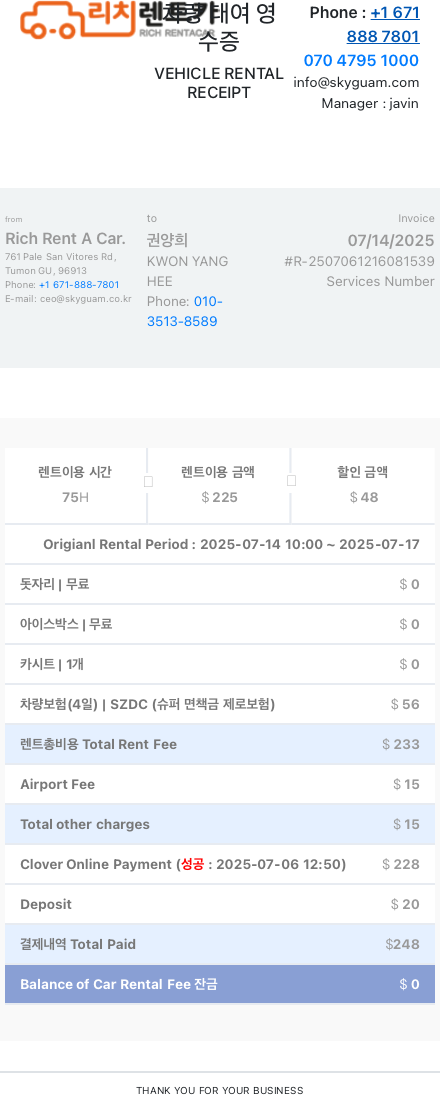Select the Deposit $20 row

tap(220, 905)
